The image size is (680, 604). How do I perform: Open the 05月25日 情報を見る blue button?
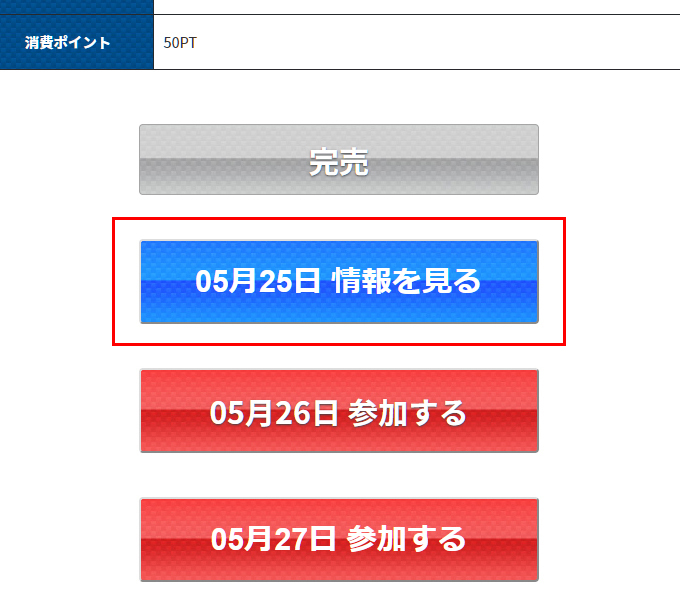pos(339,282)
